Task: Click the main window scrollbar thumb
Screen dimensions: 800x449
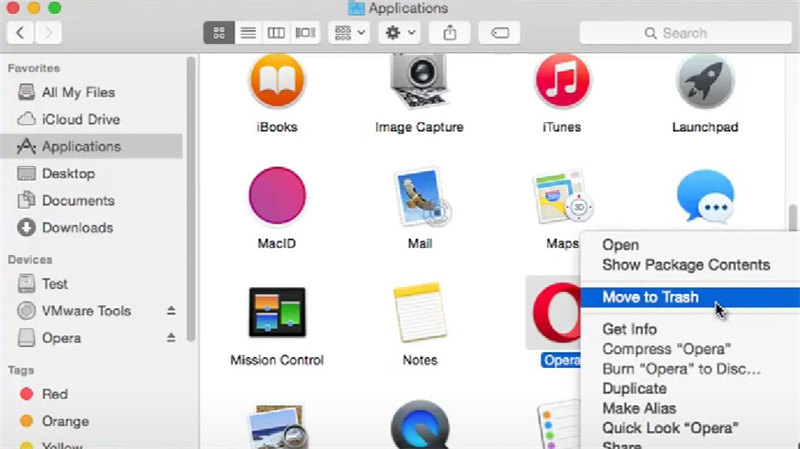Action: click(792, 217)
